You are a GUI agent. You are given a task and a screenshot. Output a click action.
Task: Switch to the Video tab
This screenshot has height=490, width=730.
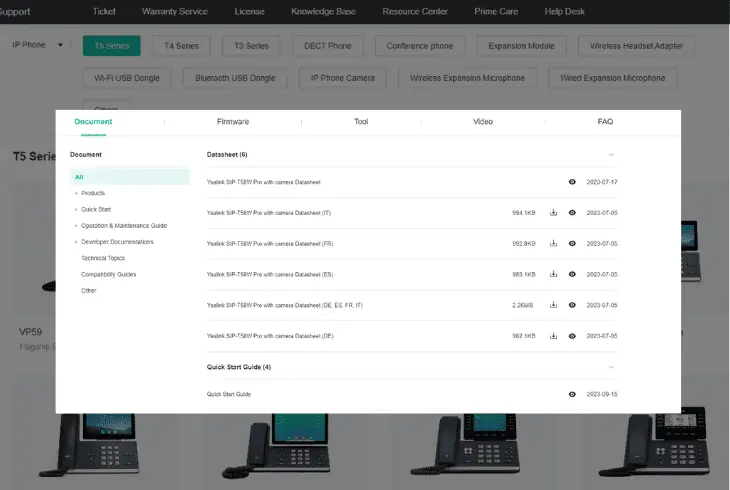pos(483,122)
